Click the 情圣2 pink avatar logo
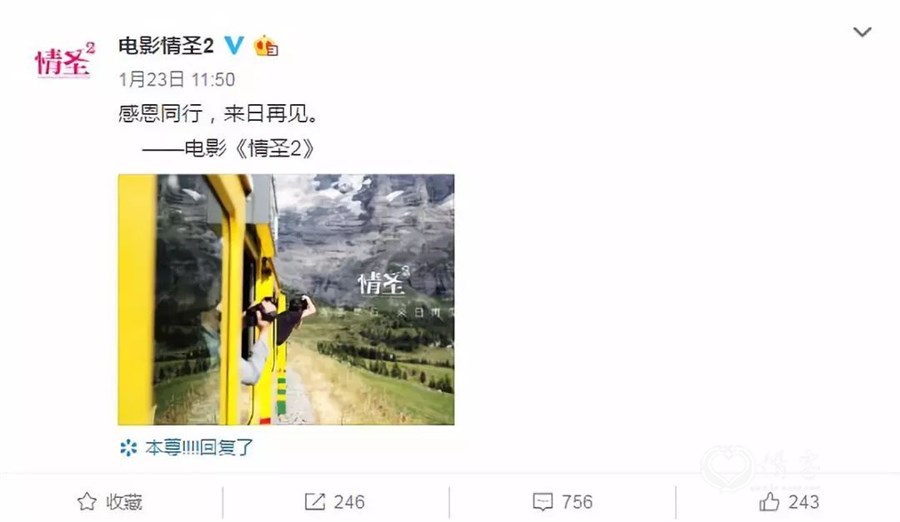Viewport: 900px width, 522px height. [x=65, y=59]
